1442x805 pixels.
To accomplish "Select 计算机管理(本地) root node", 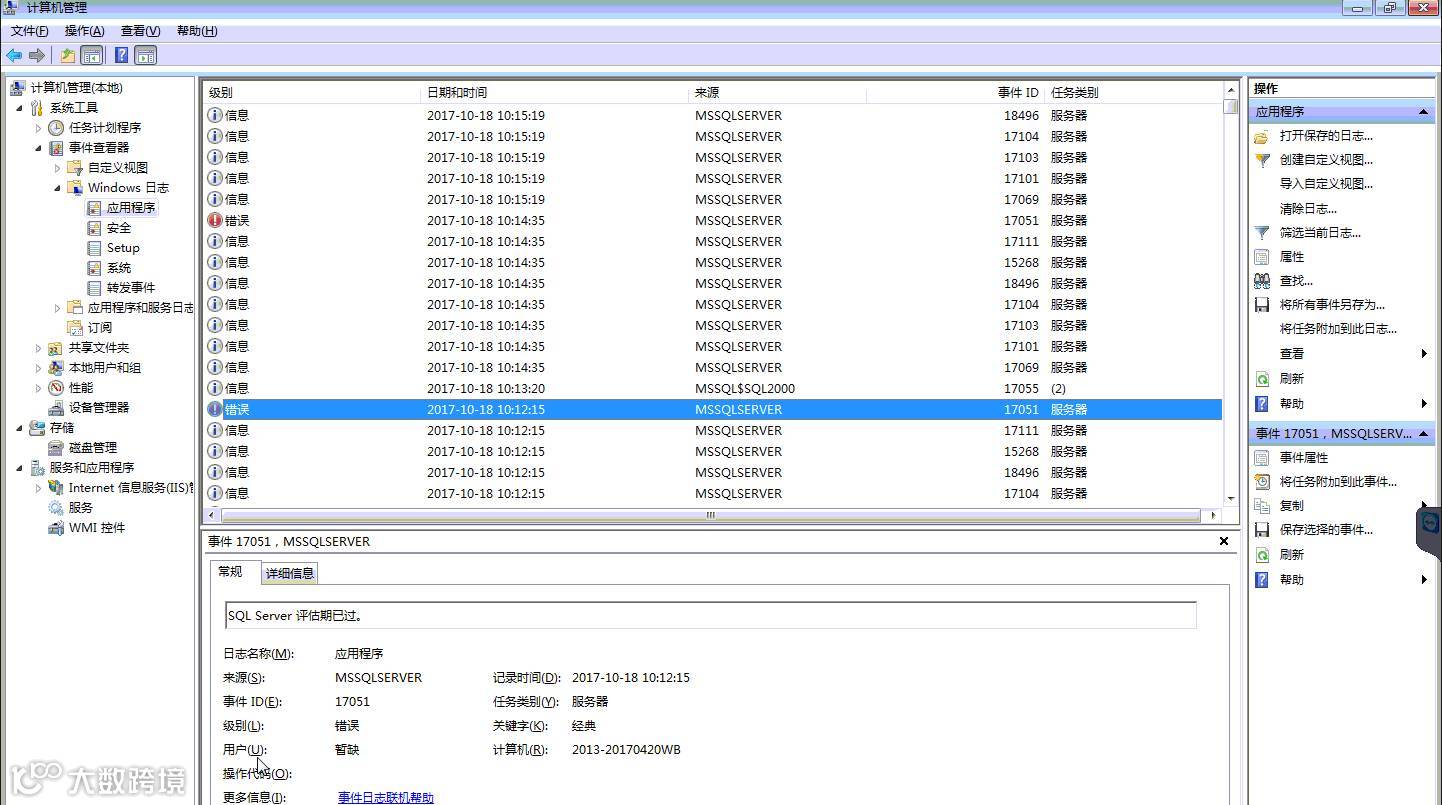I will click(x=76, y=88).
